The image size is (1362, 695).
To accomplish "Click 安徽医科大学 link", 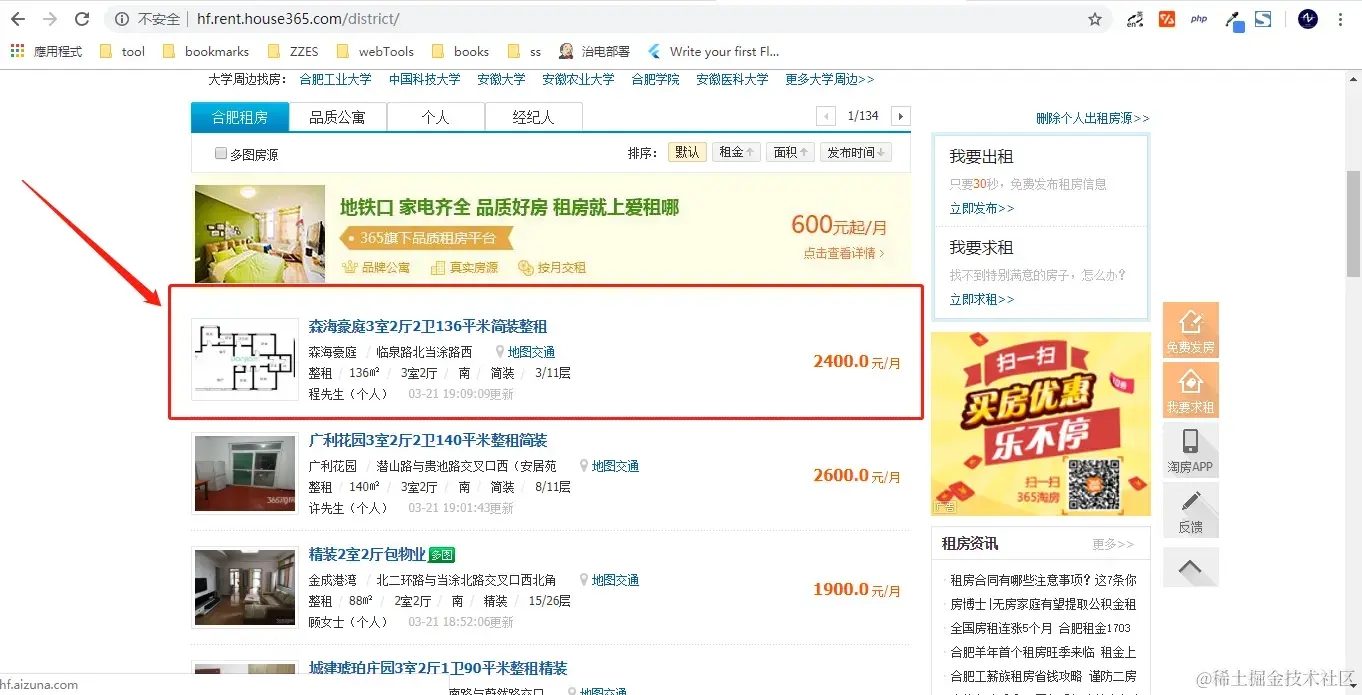I will coord(732,79).
